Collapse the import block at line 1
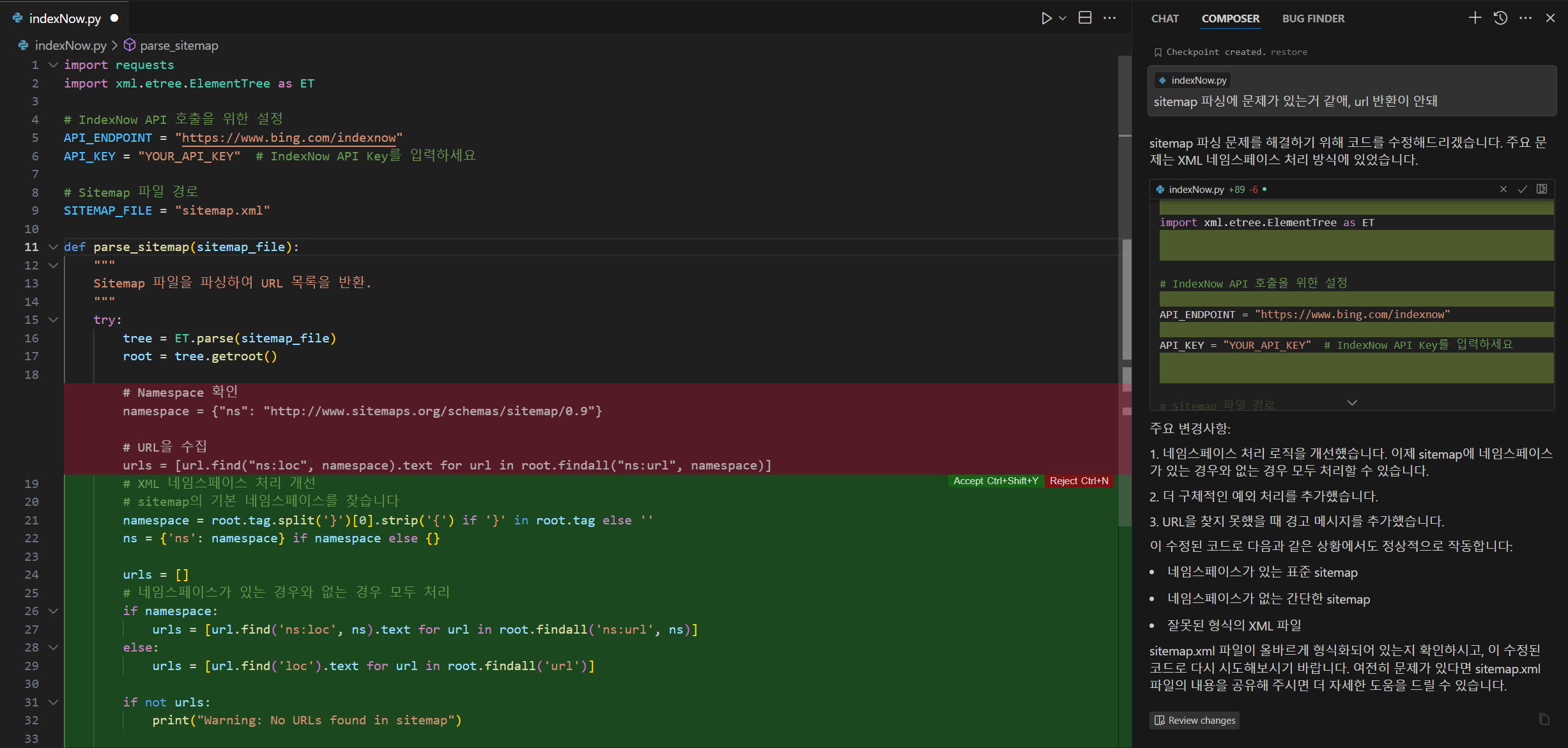1568x748 pixels. 54,65
